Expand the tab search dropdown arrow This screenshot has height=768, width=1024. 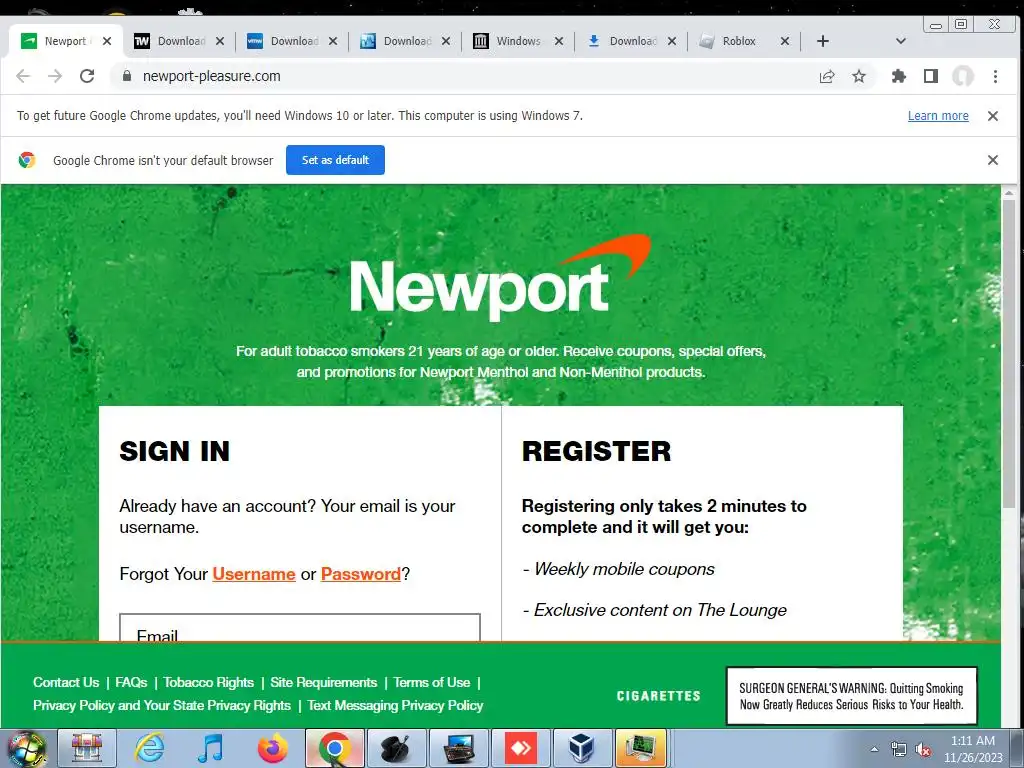pos(901,41)
